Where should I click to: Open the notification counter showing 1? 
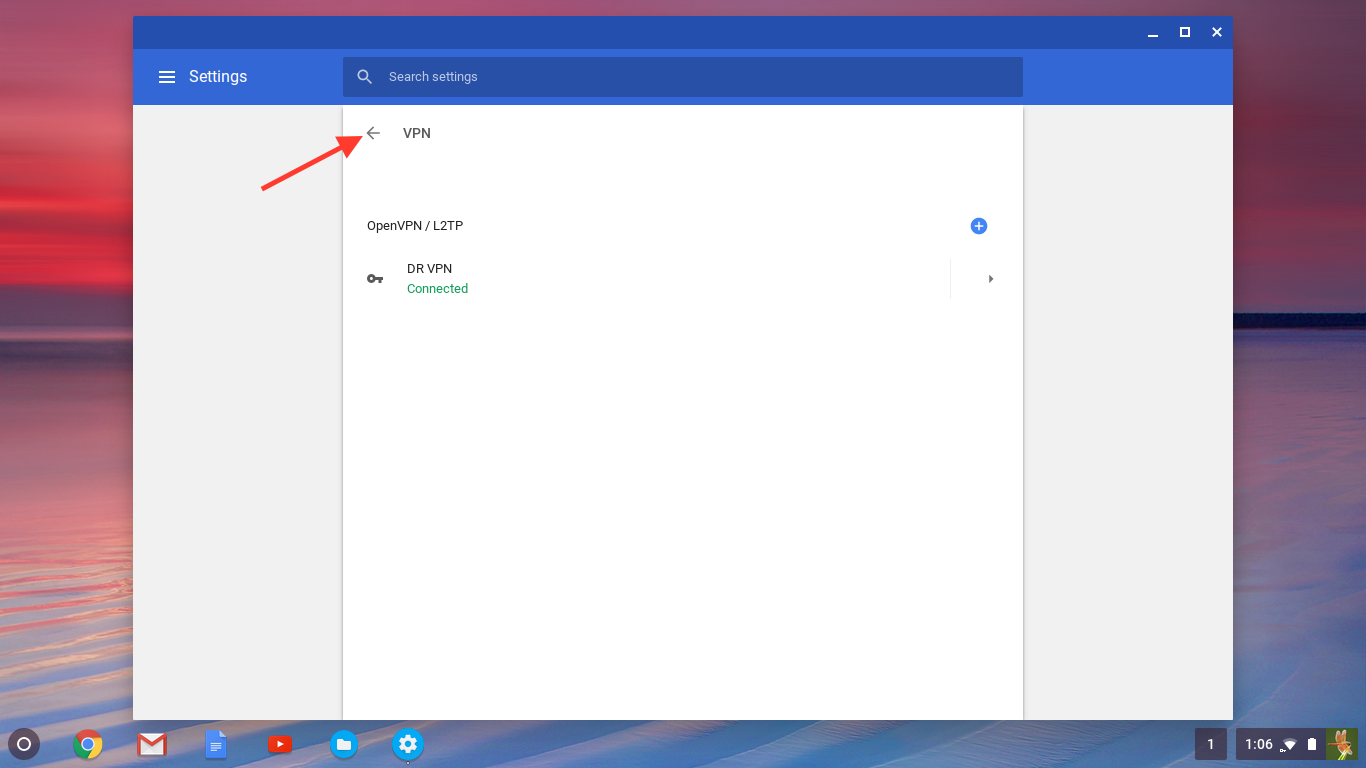pos(1210,744)
